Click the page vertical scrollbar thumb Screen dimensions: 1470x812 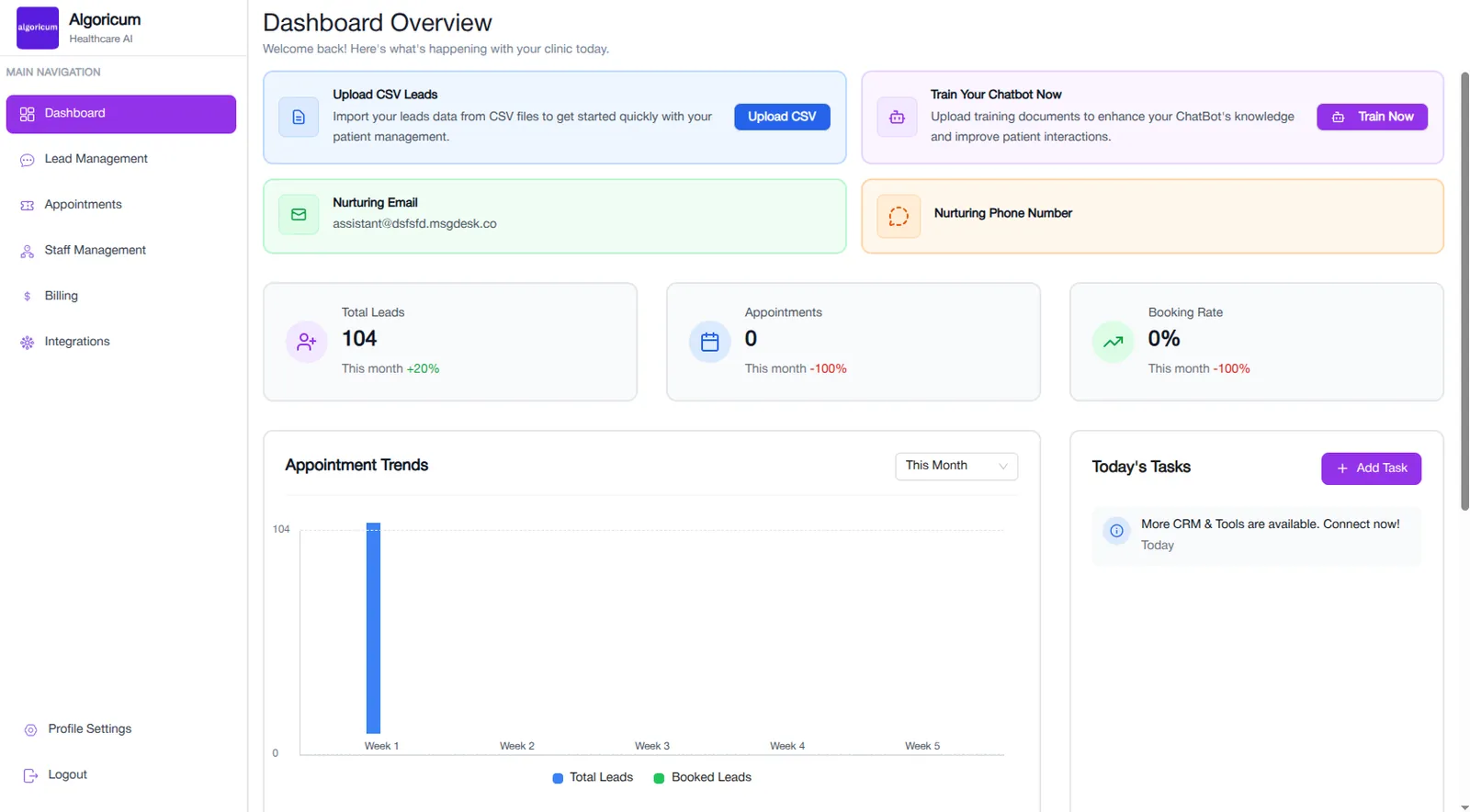(x=1464, y=291)
